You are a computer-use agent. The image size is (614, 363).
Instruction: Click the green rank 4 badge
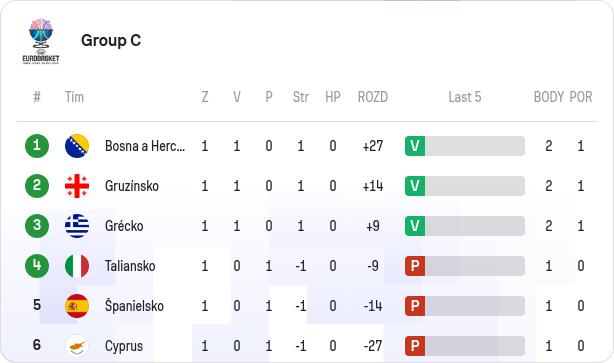click(37, 266)
